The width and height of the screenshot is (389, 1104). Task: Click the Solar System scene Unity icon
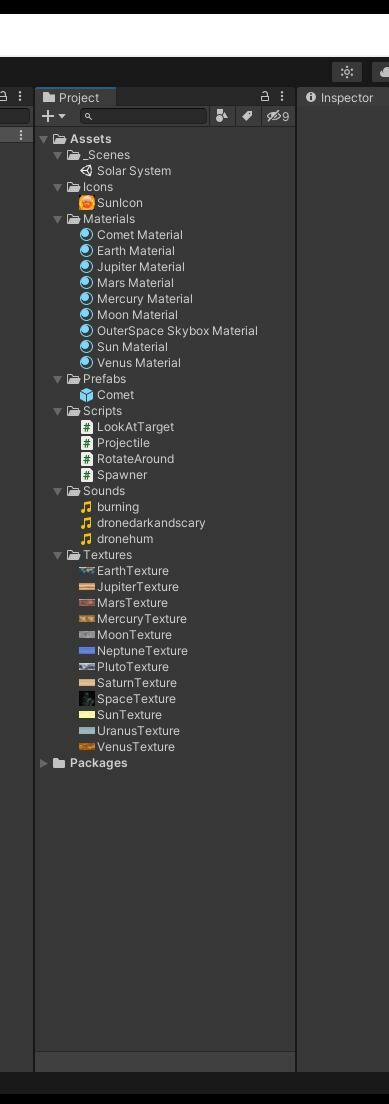coord(87,171)
